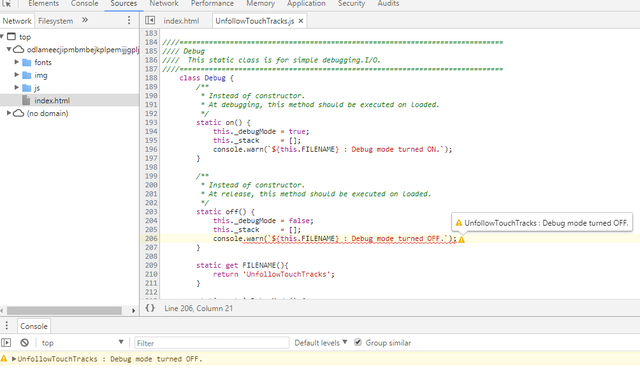Open the top execution context dropdown
The height and width of the screenshot is (378, 640).
click(x=82, y=343)
